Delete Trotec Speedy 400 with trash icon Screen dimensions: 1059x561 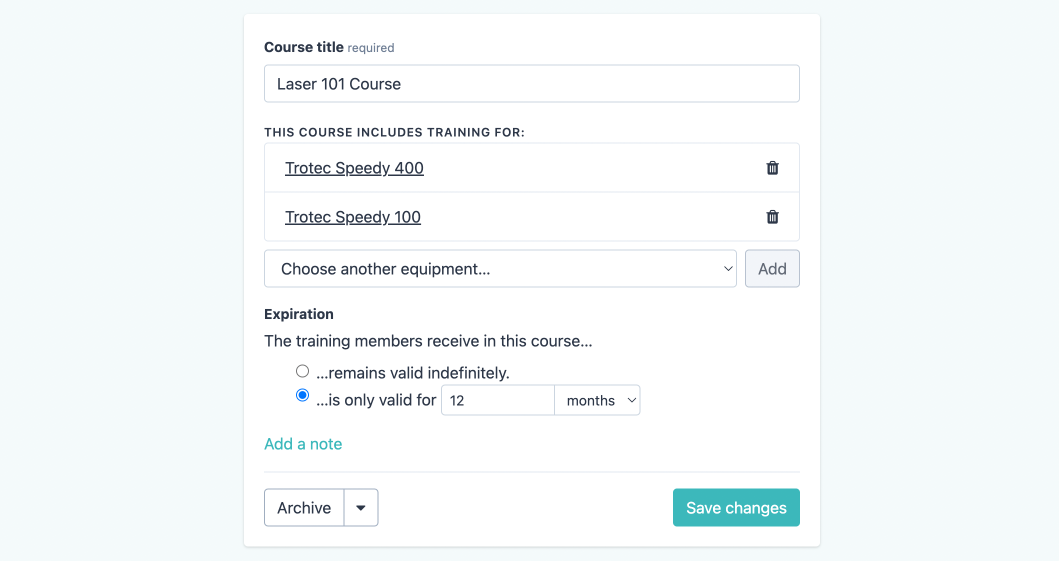772,168
